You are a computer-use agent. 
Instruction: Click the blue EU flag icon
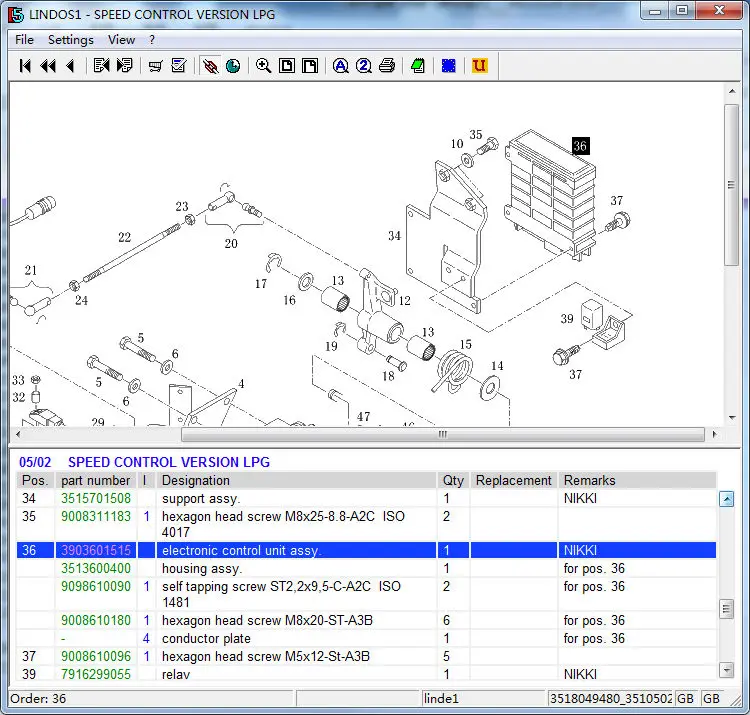[449, 66]
